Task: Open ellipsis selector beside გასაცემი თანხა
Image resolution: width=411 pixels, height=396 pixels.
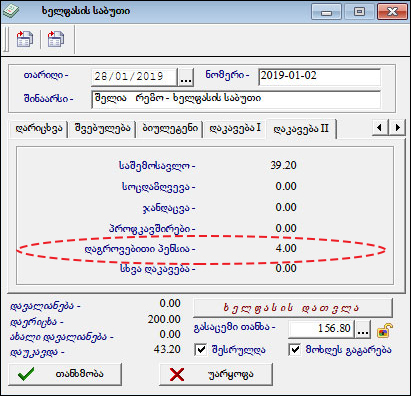Action: click(x=363, y=329)
